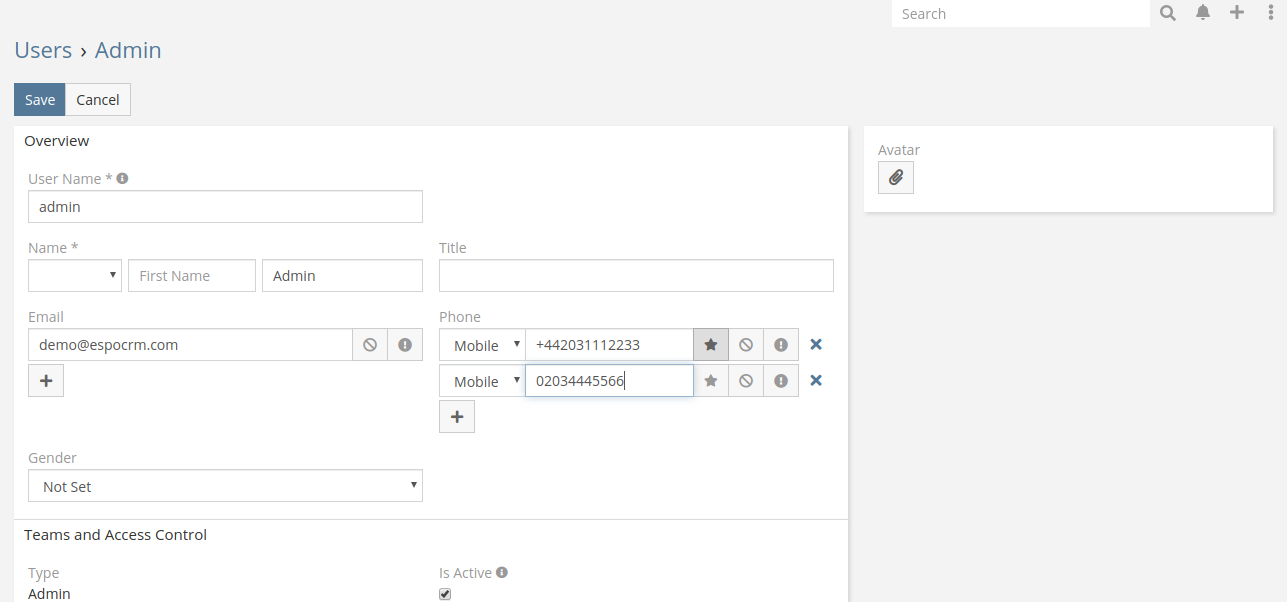
Task: Remove the +442031112233 phone row
Action: 816,345
